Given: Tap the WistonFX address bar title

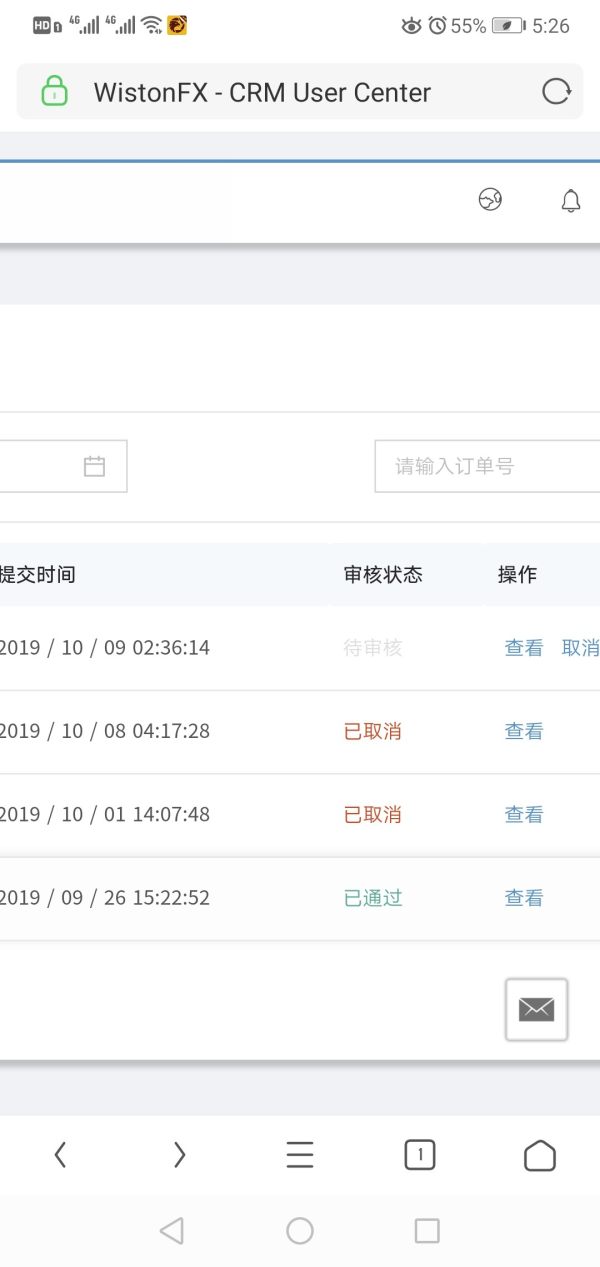Looking at the screenshot, I should (x=262, y=92).
